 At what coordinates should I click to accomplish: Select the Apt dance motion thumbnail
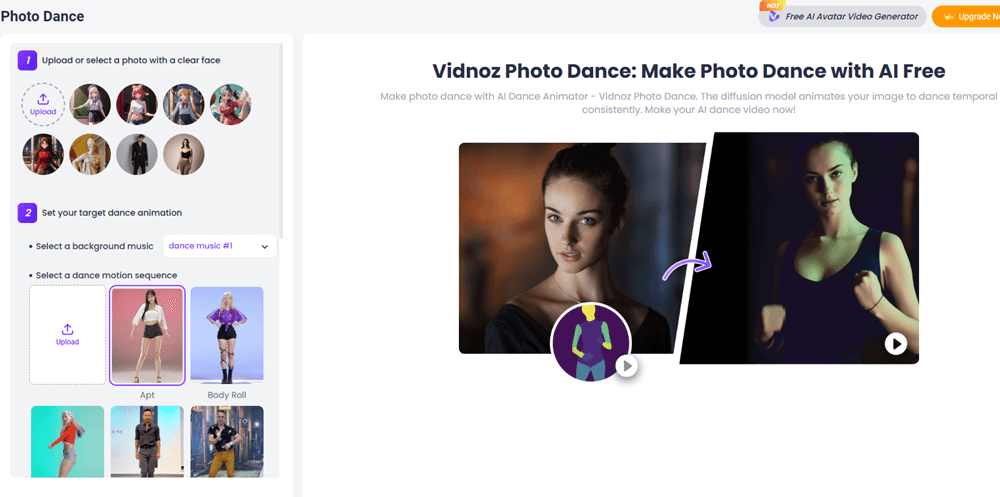(x=147, y=336)
